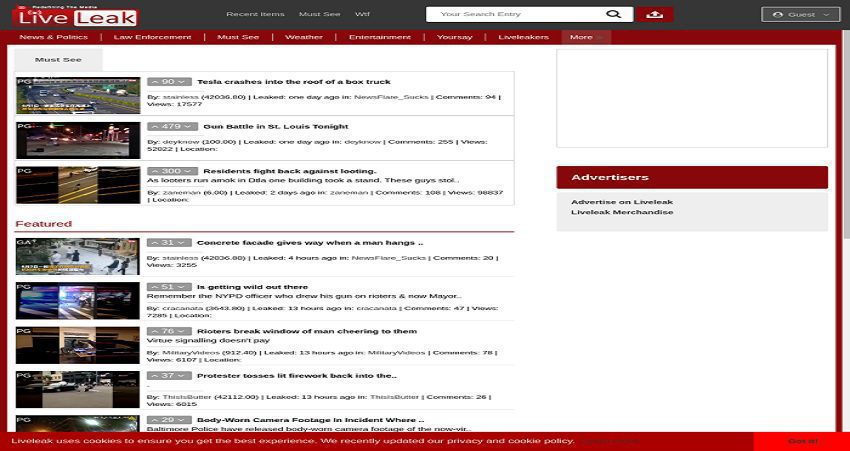This screenshot has height=451, width=850.
Task: Click the Tesla crash video thumbnail
Action: [x=78, y=95]
